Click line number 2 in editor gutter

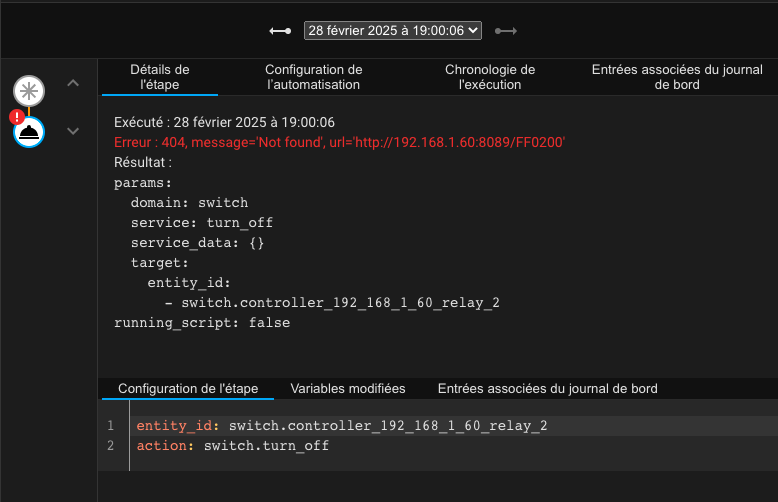(111, 445)
